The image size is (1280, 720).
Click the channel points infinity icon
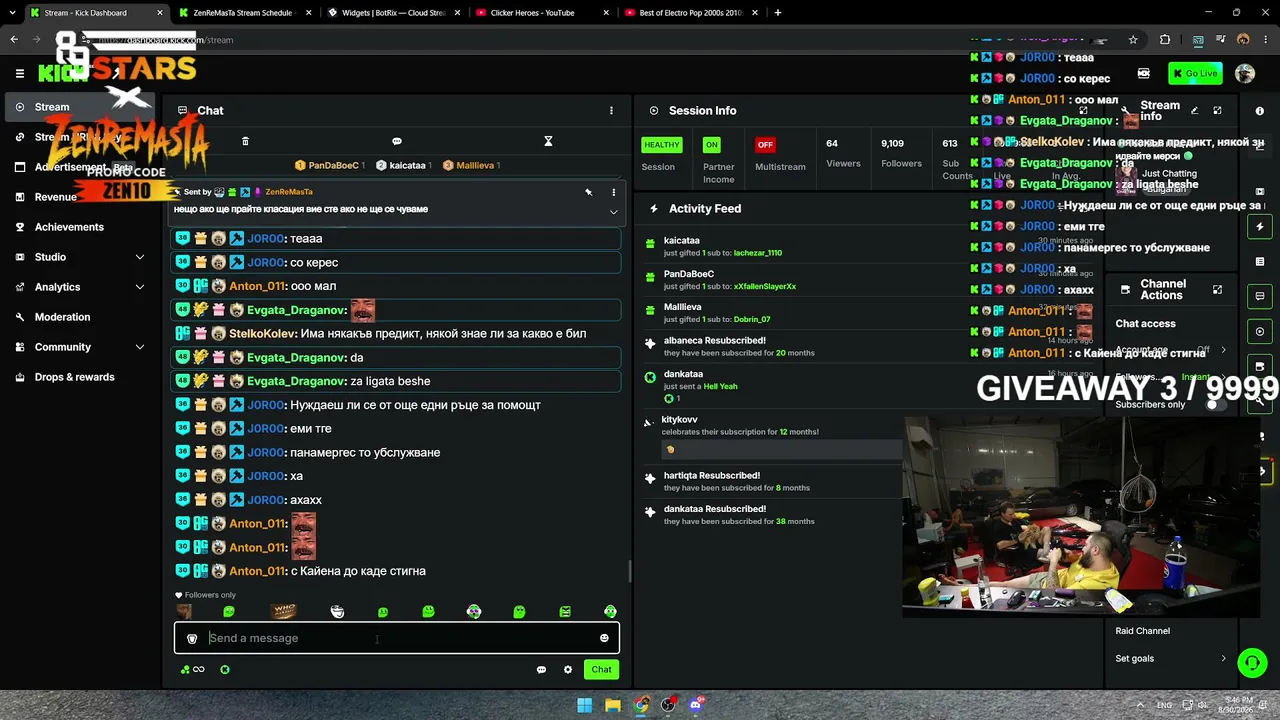click(x=193, y=670)
